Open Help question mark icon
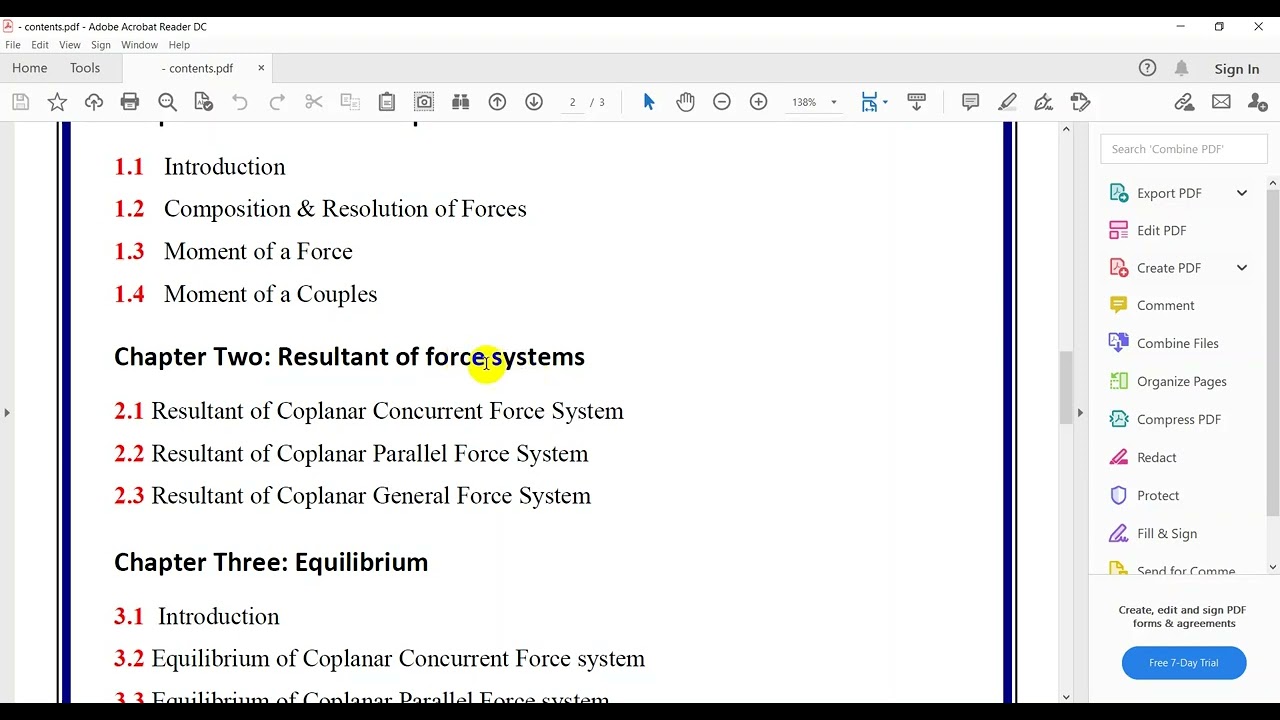 1148,68
